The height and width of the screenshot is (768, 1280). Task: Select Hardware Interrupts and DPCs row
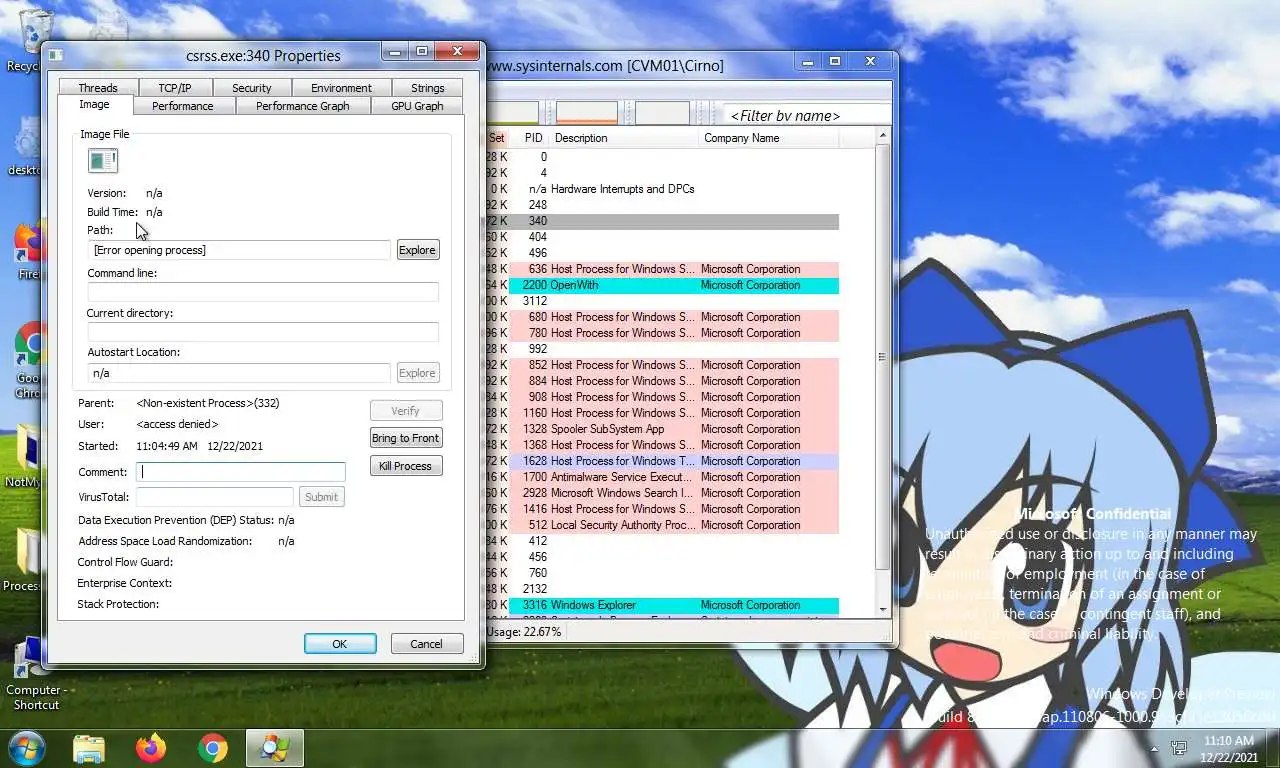[663, 189]
